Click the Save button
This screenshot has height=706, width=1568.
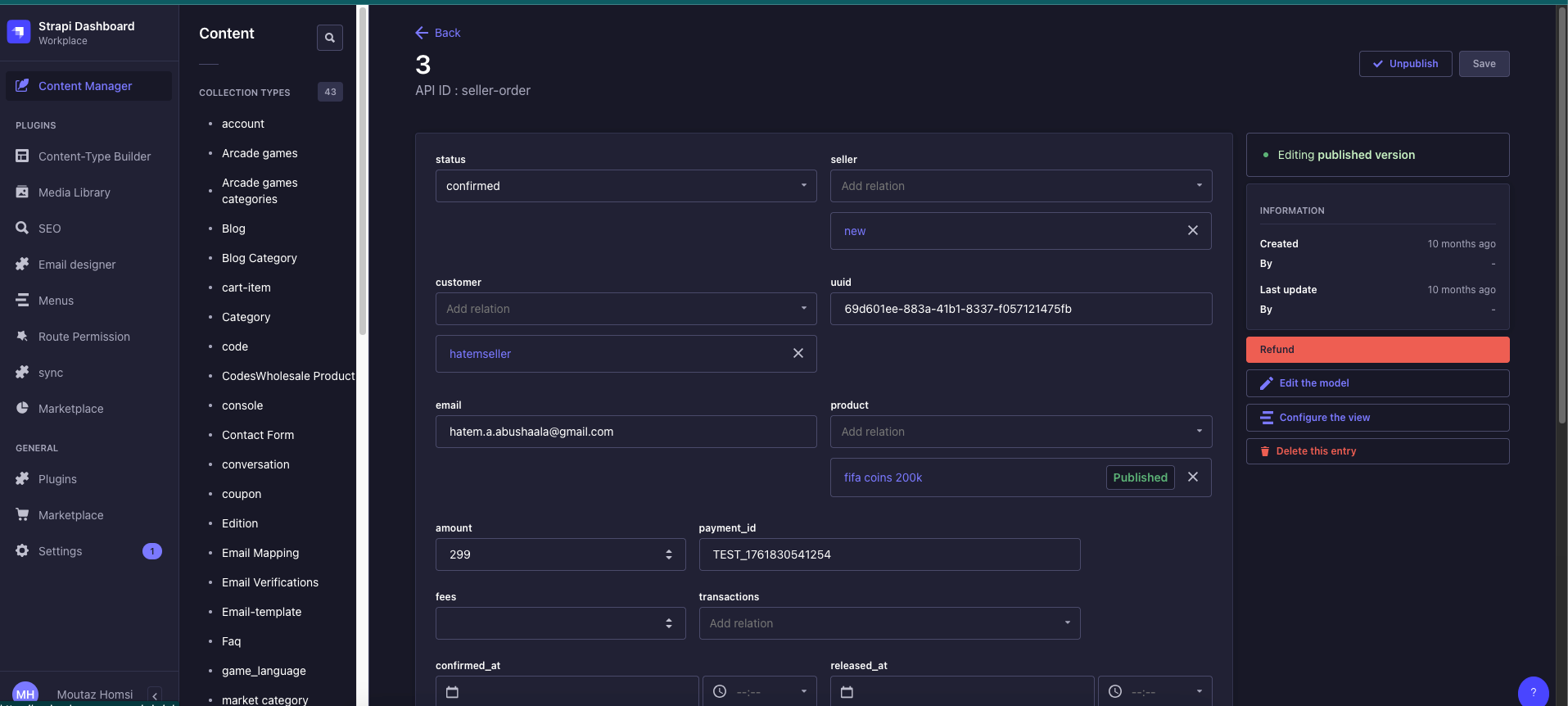point(1484,64)
